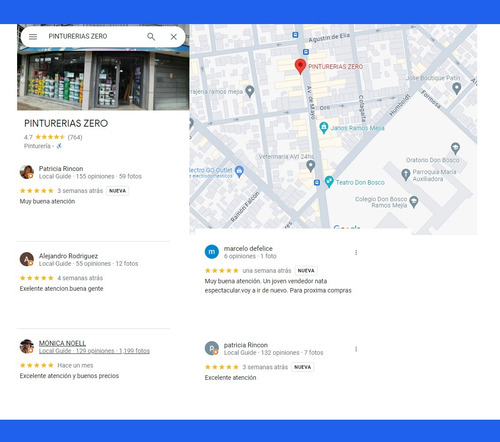Open options menu for marcelo defelice review
Image resolution: width=500 pixels, height=442 pixels.
coord(356,252)
